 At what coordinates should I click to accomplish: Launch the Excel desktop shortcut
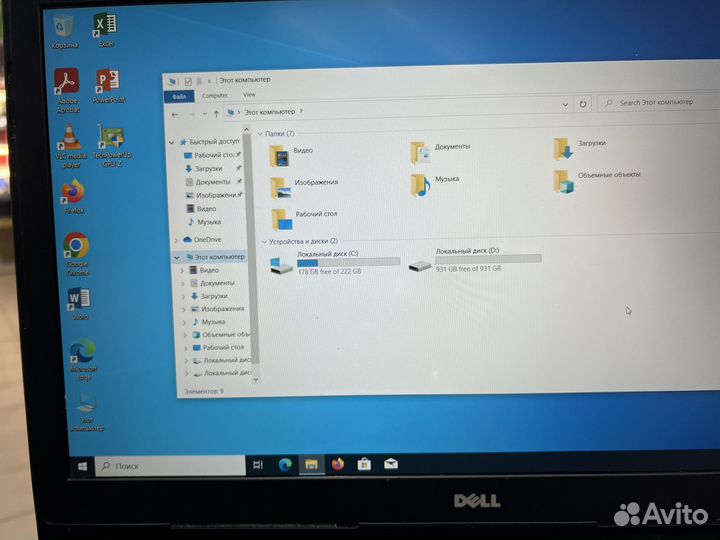pyautogui.click(x=106, y=29)
